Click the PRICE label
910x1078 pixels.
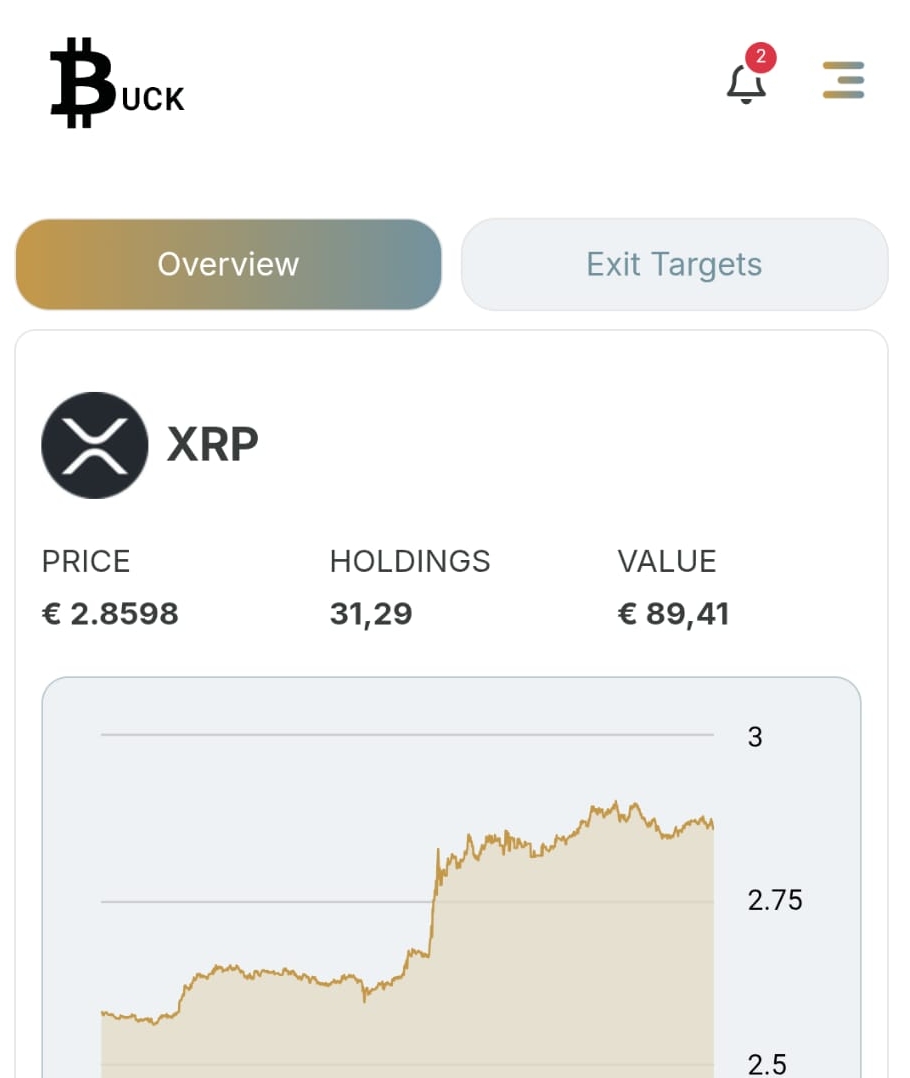click(x=86, y=562)
